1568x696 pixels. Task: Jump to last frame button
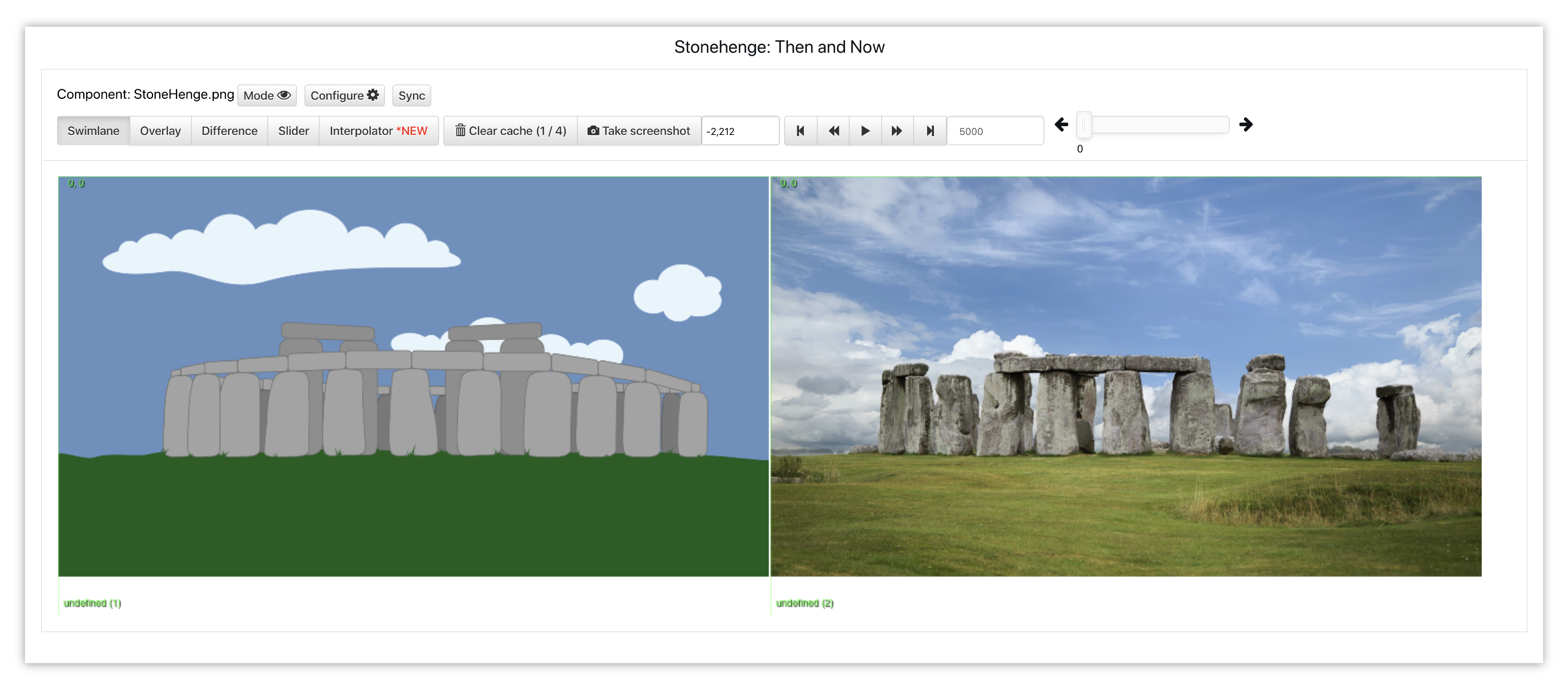(x=930, y=131)
